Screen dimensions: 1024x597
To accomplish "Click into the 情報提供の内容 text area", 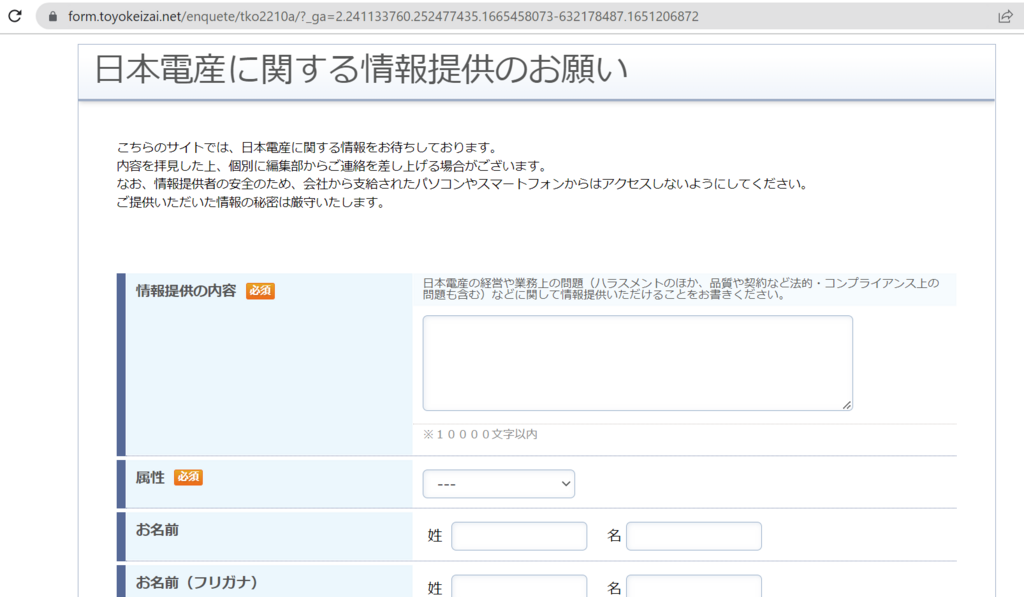I will pyautogui.click(x=637, y=363).
